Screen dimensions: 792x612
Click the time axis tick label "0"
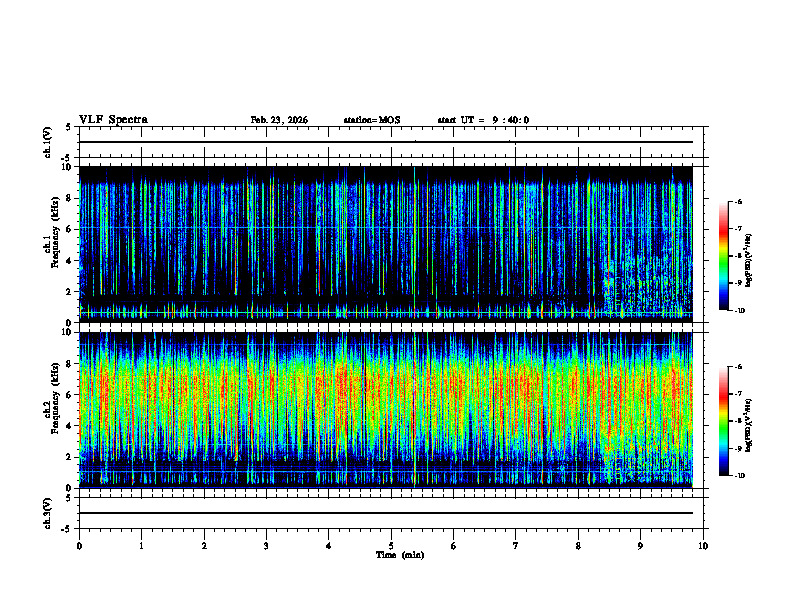79,546
